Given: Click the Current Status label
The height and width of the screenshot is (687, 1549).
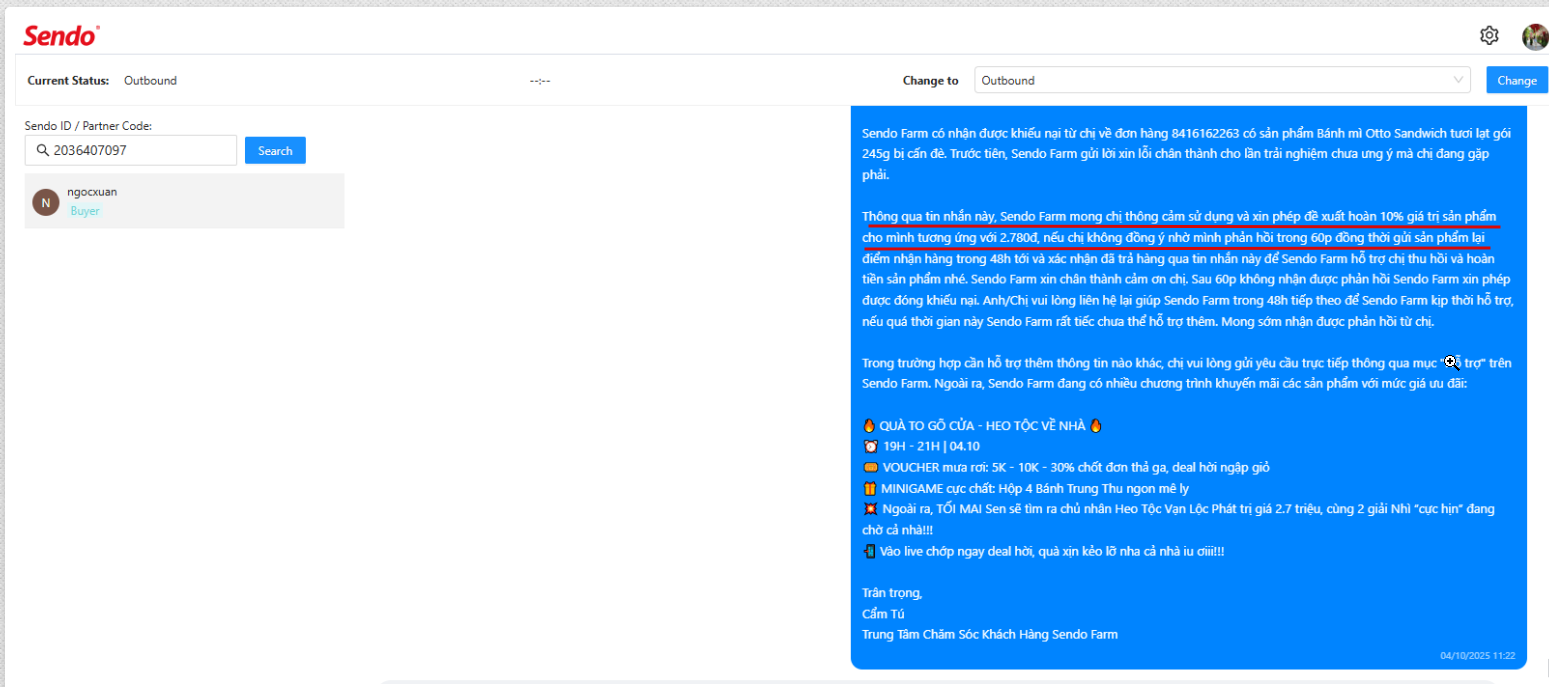Looking at the screenshot, I should [x=68, y=80].
